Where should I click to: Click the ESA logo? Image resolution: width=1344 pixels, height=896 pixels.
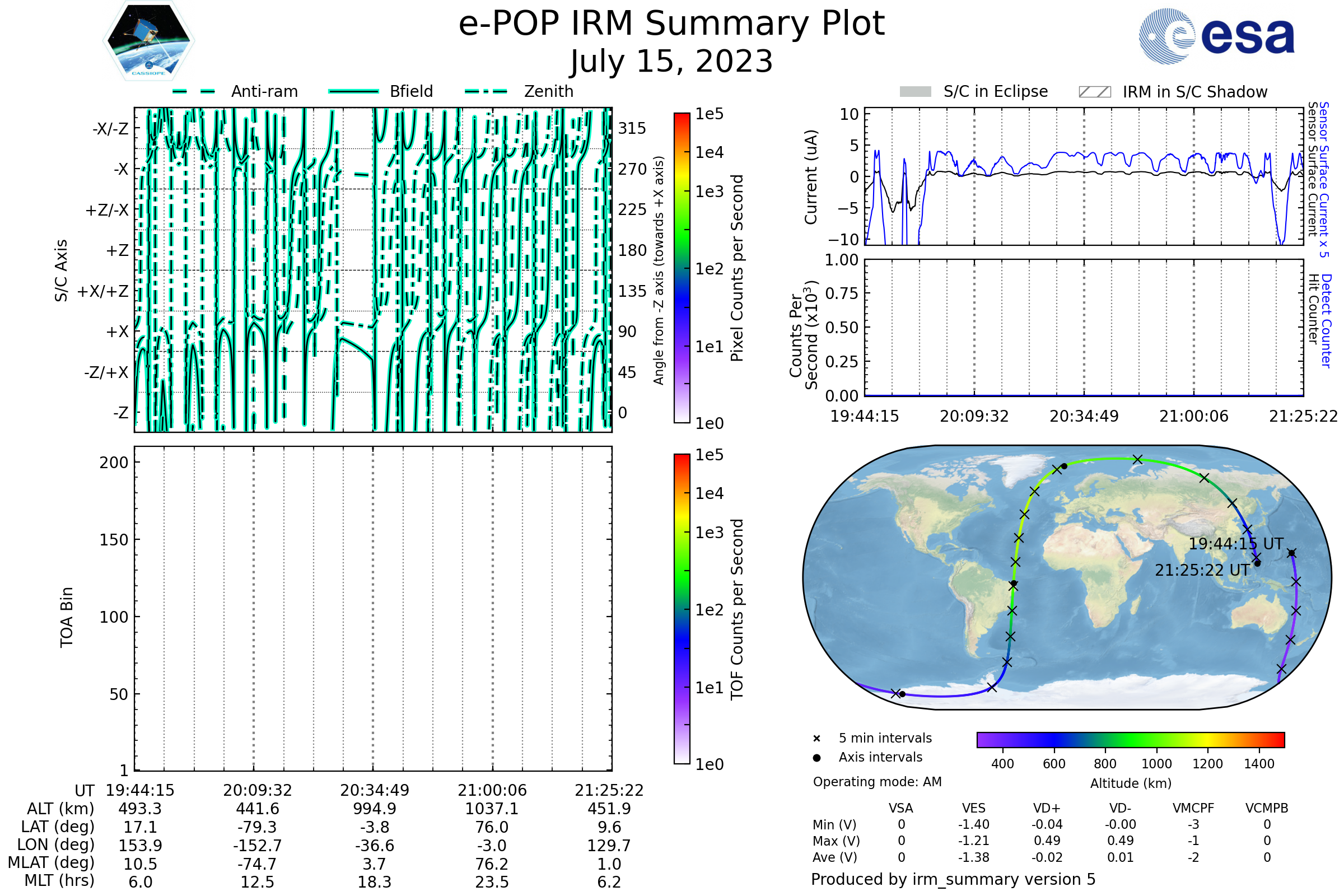[1216, 36]
